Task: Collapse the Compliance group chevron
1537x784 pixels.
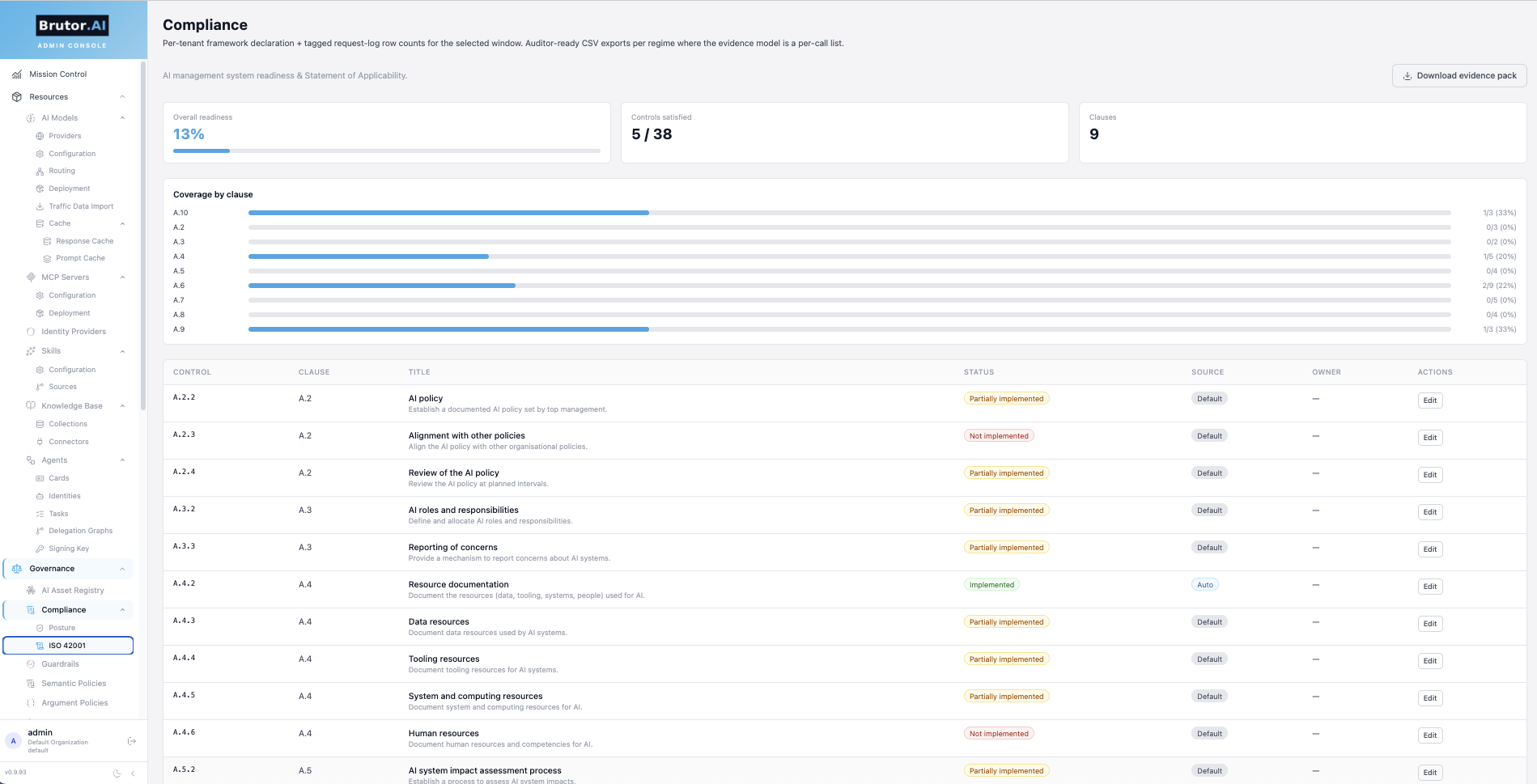Action: coord(122,610)
